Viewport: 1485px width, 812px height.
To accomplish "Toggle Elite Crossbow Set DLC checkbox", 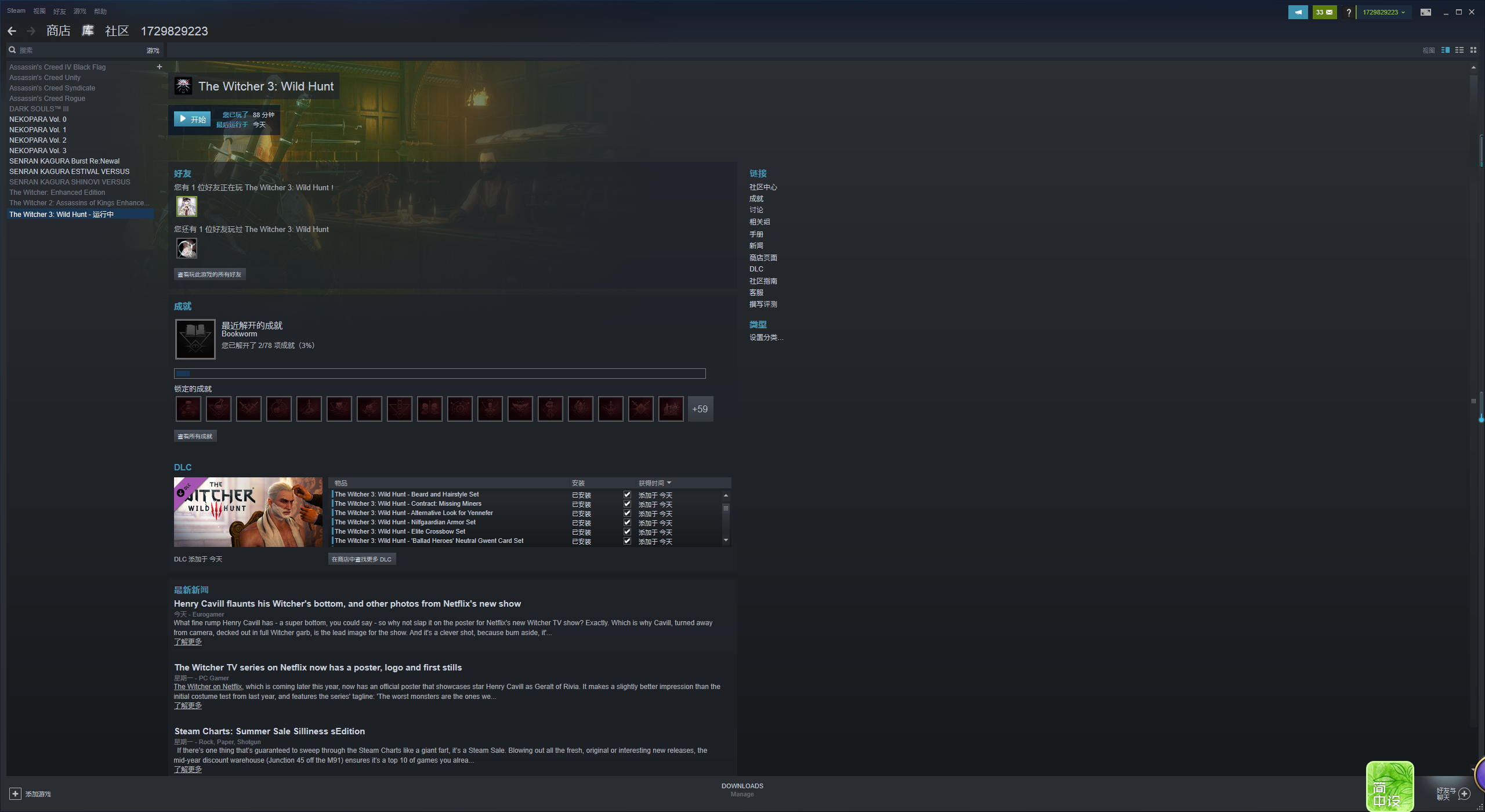I will pyautogui.click(x=627, y=532).
